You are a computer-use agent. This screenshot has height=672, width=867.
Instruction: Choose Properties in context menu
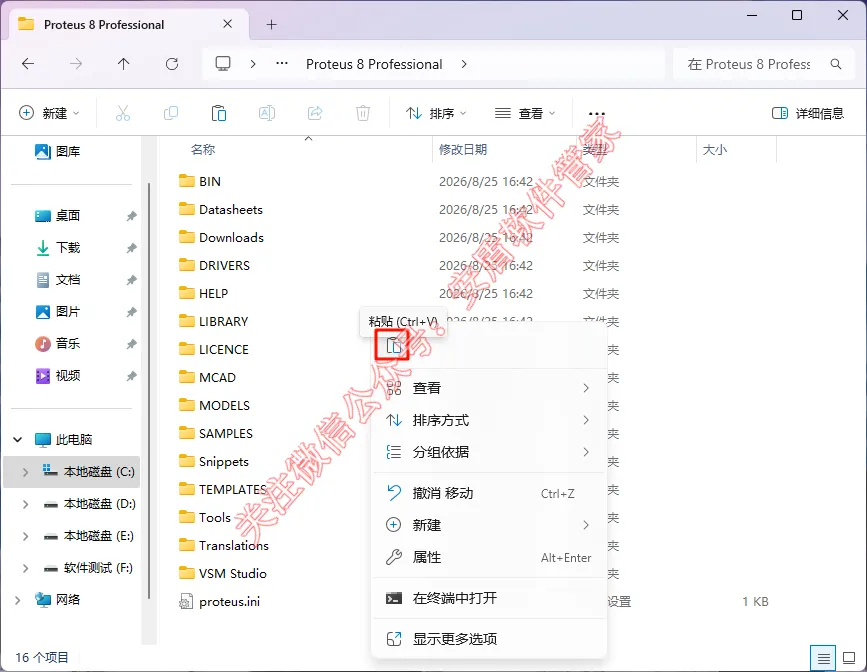489,557
